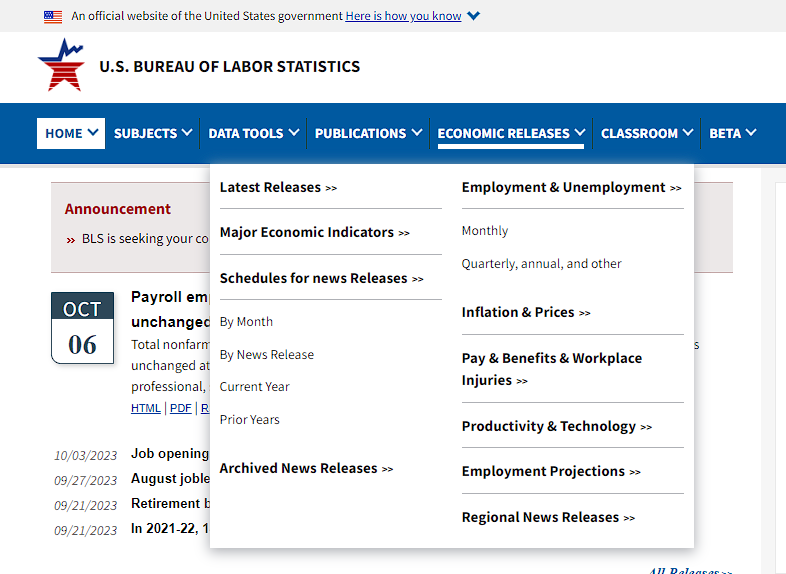The image size is (786, 574).
Task: Expand the 'Here is how you know' chevron
Action: click(x=473, y=16)
